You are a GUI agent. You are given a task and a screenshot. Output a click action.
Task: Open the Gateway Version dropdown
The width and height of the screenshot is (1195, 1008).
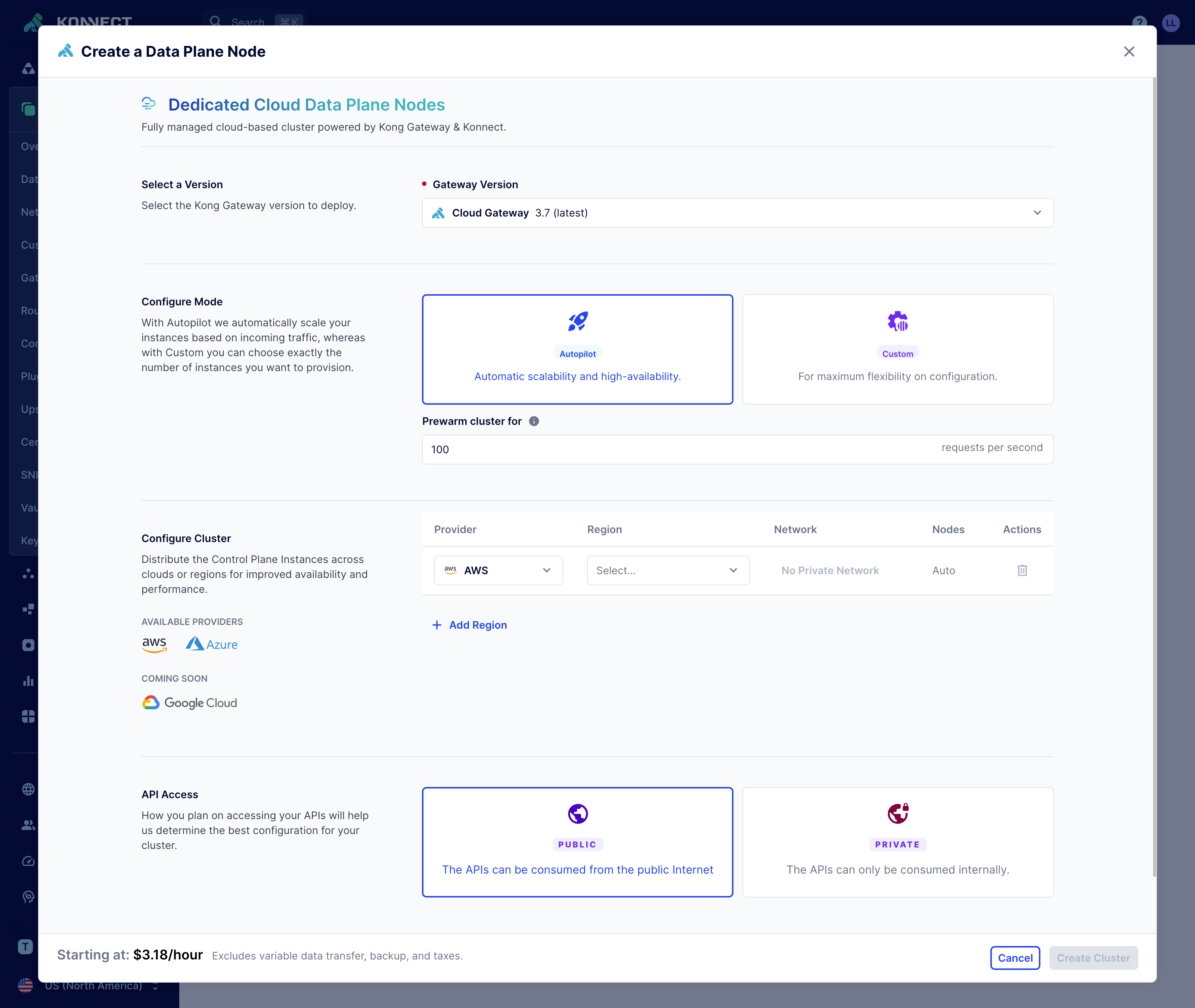coord(737,212)
